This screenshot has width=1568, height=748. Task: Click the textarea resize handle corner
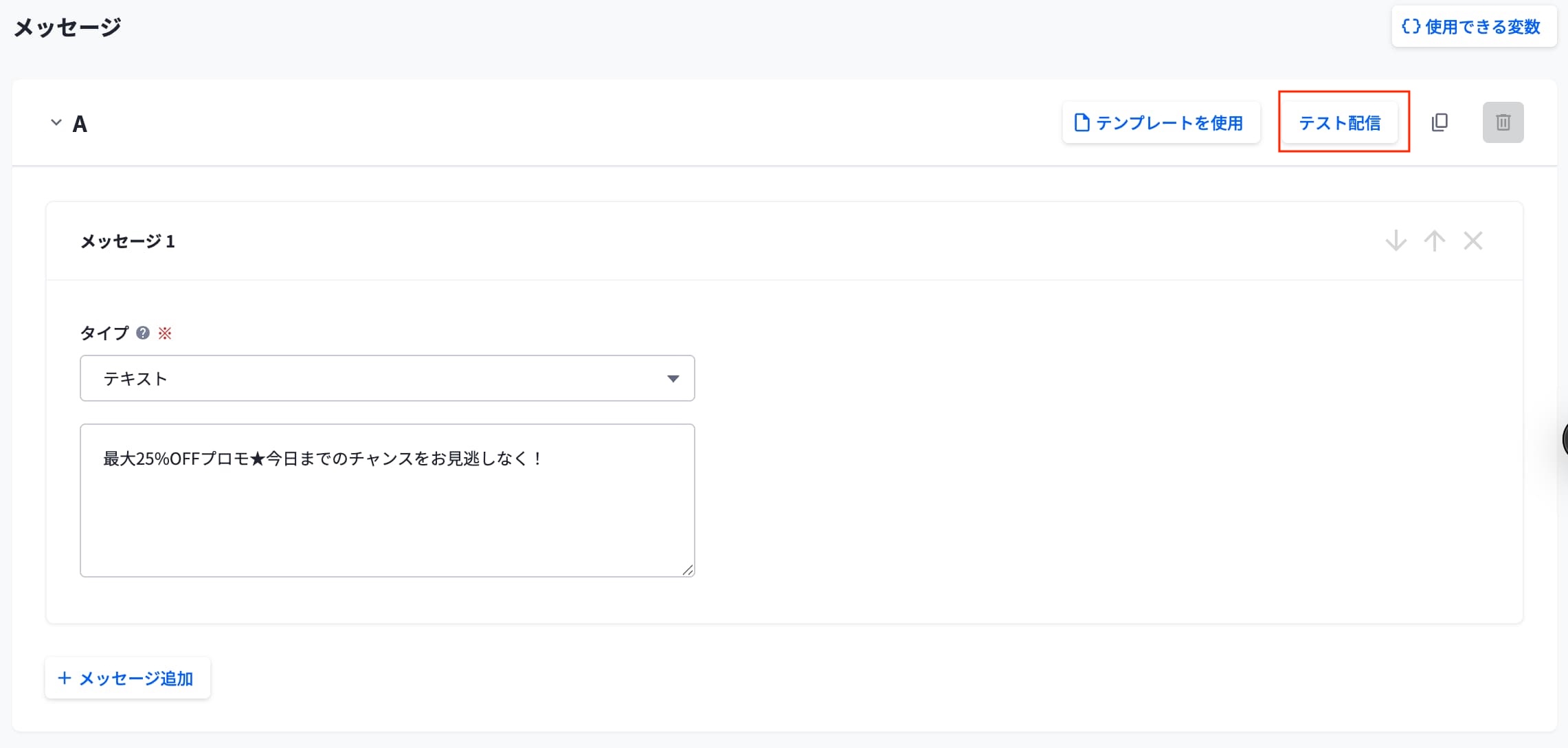[688, 570]
